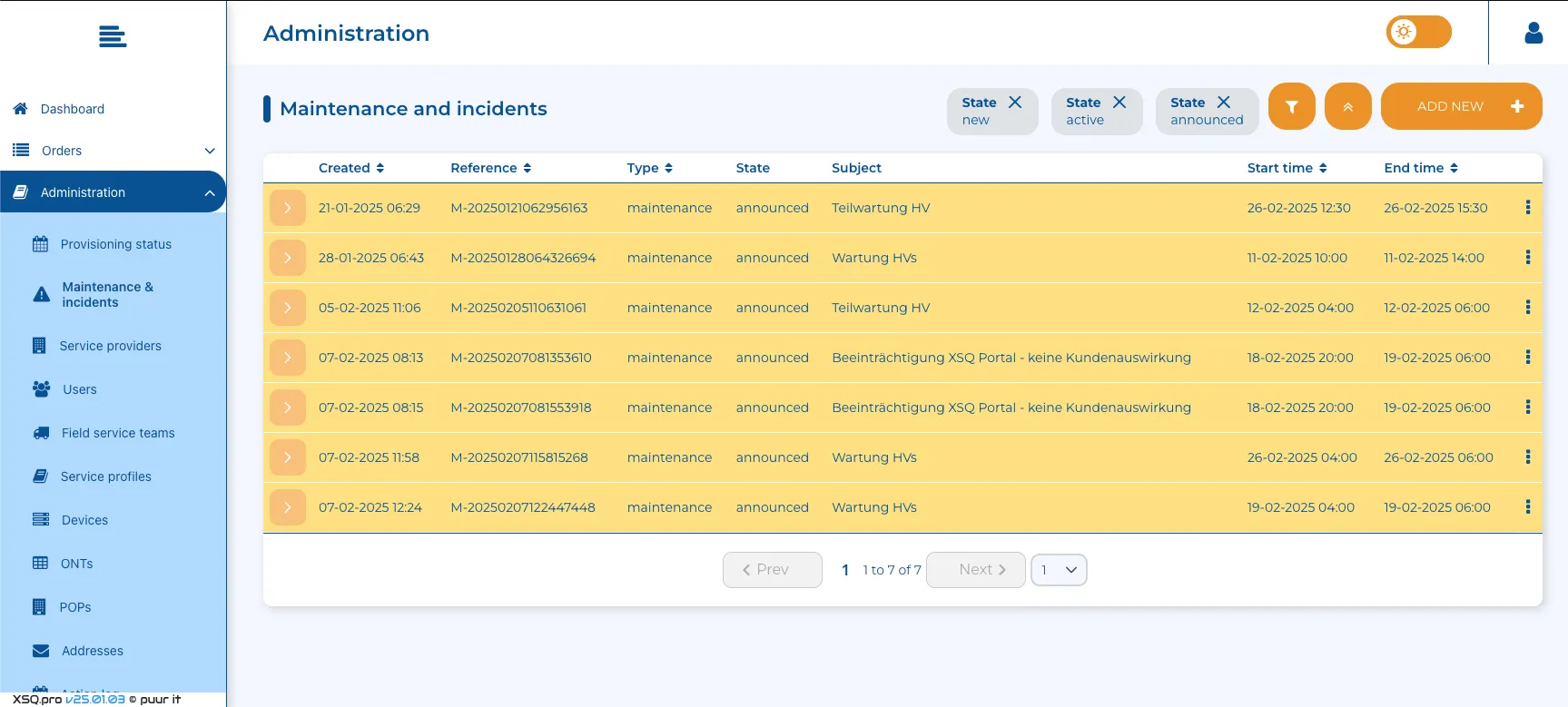Collapse the Administration menu
Image resolution: width=1568 pixels, height=707 pixels.
click(x=113, y=192)
